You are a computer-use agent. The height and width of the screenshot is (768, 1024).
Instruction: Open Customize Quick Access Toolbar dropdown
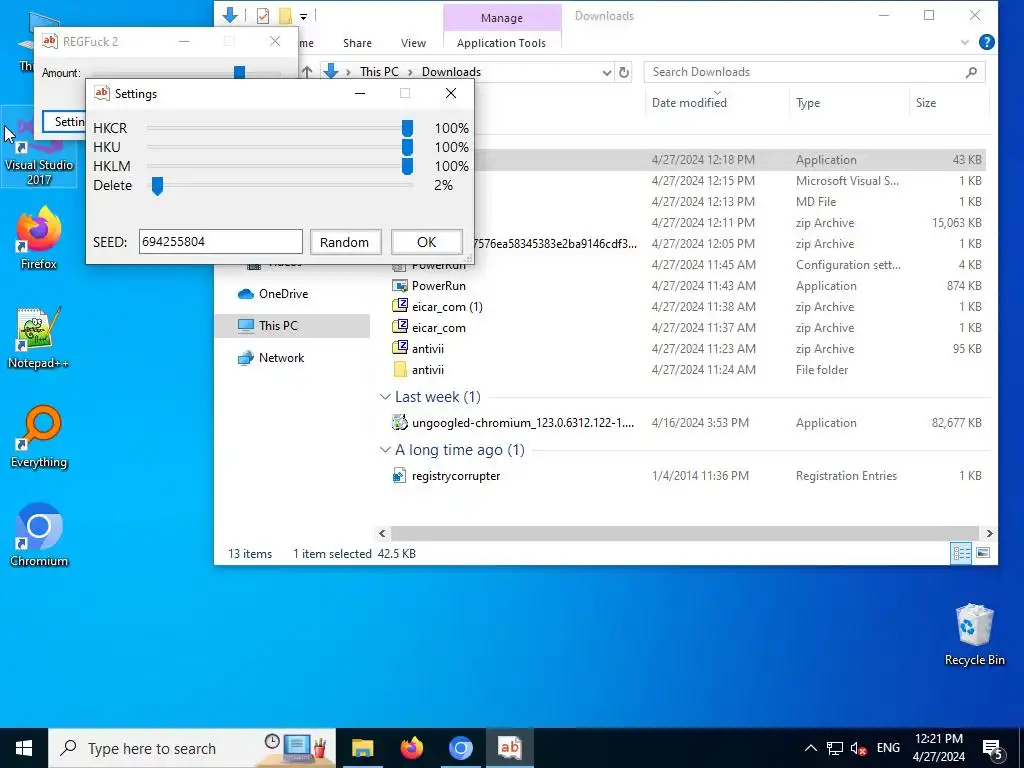tap(304, 16)
